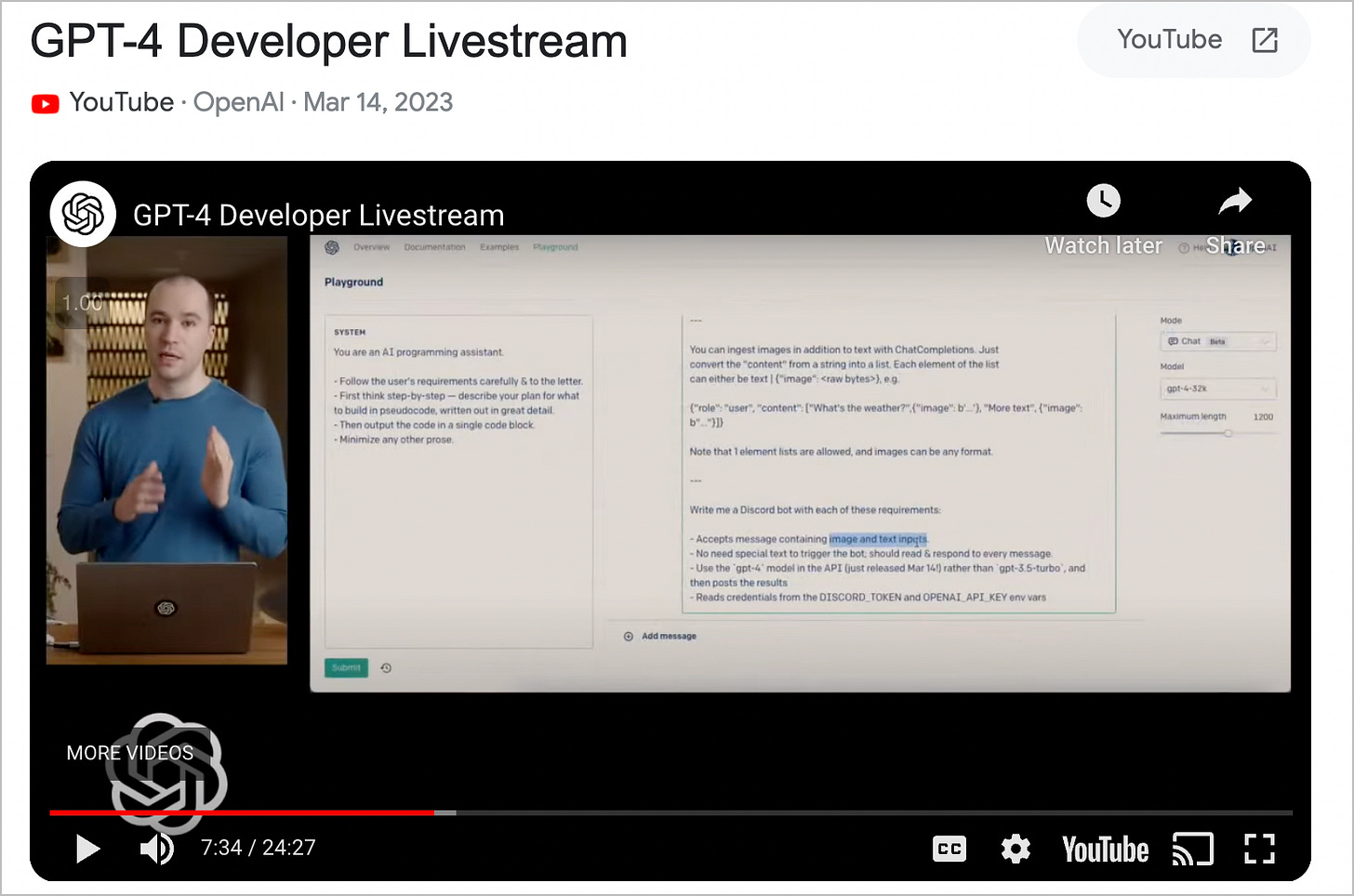Open video on YouTube via top button
Image resolution: width=1354 pixels, height=896 pixels.
tap(1194, 40)
